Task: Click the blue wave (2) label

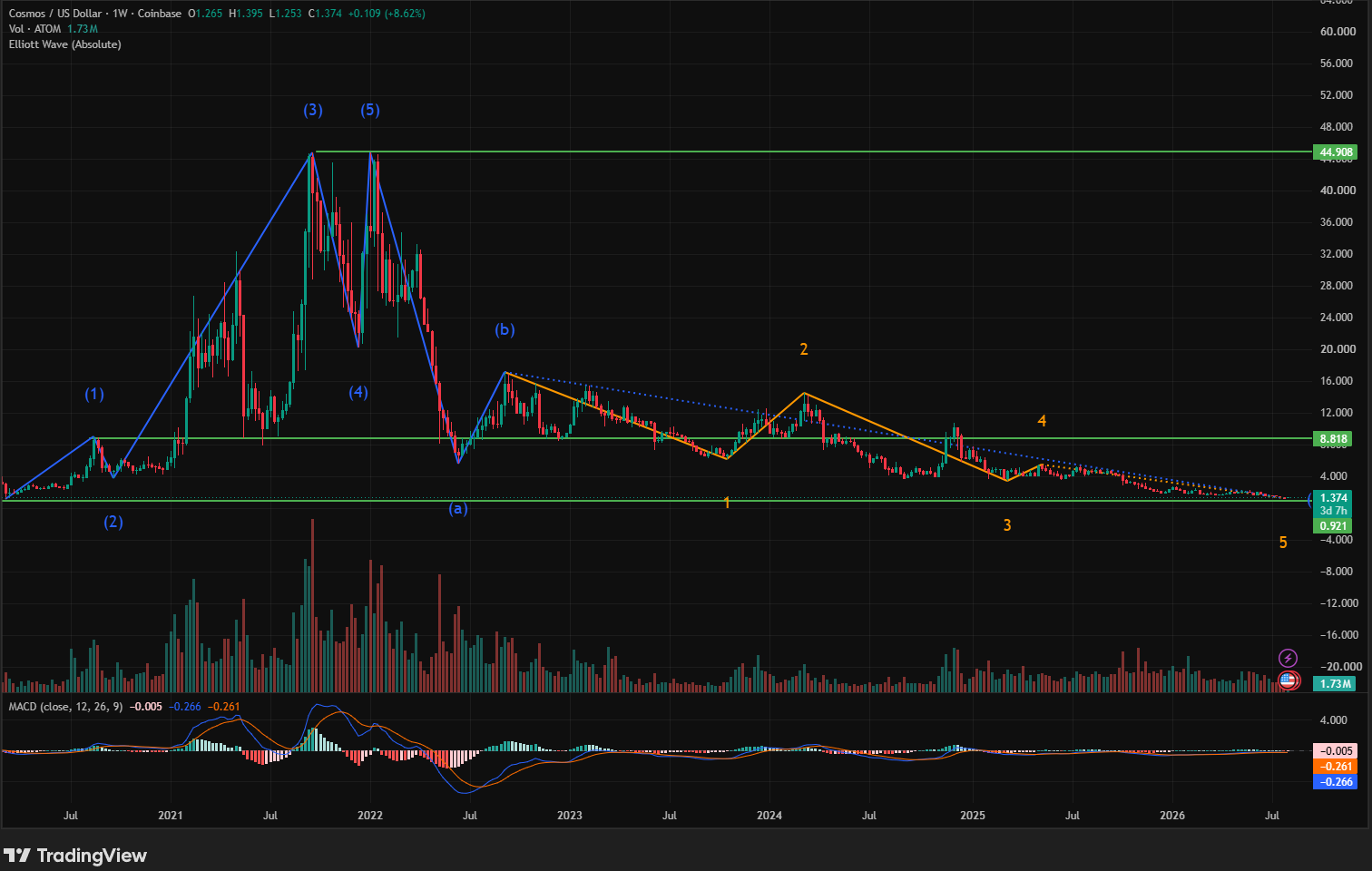Action: coord(113,522)
